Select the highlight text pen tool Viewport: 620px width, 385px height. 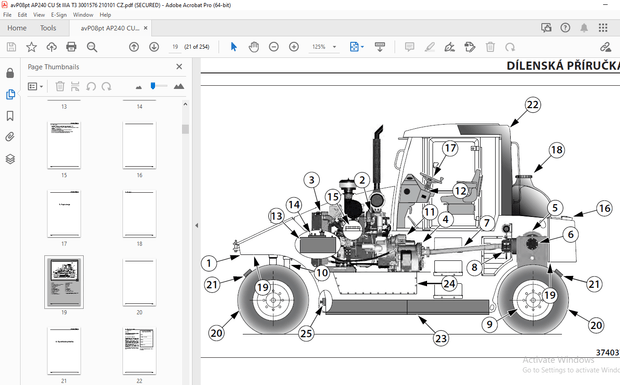coord(430,47)
